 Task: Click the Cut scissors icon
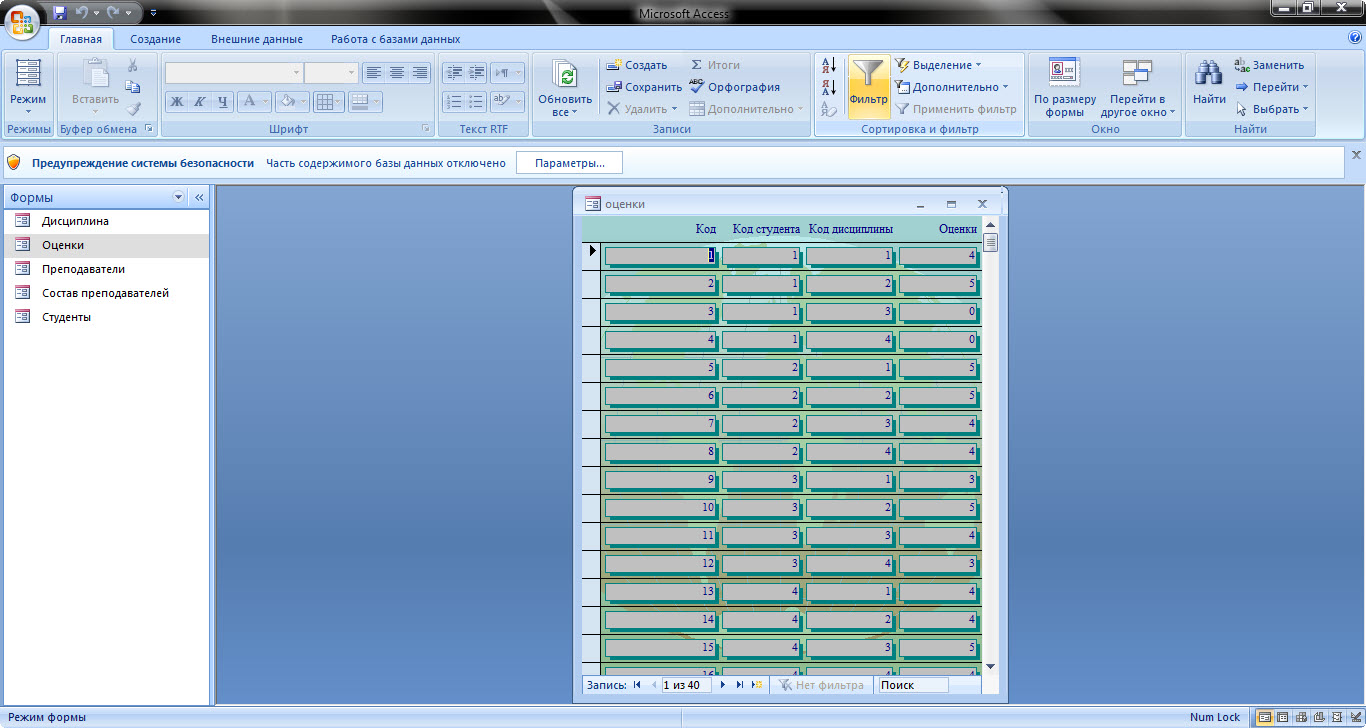(x=132, y=66)
